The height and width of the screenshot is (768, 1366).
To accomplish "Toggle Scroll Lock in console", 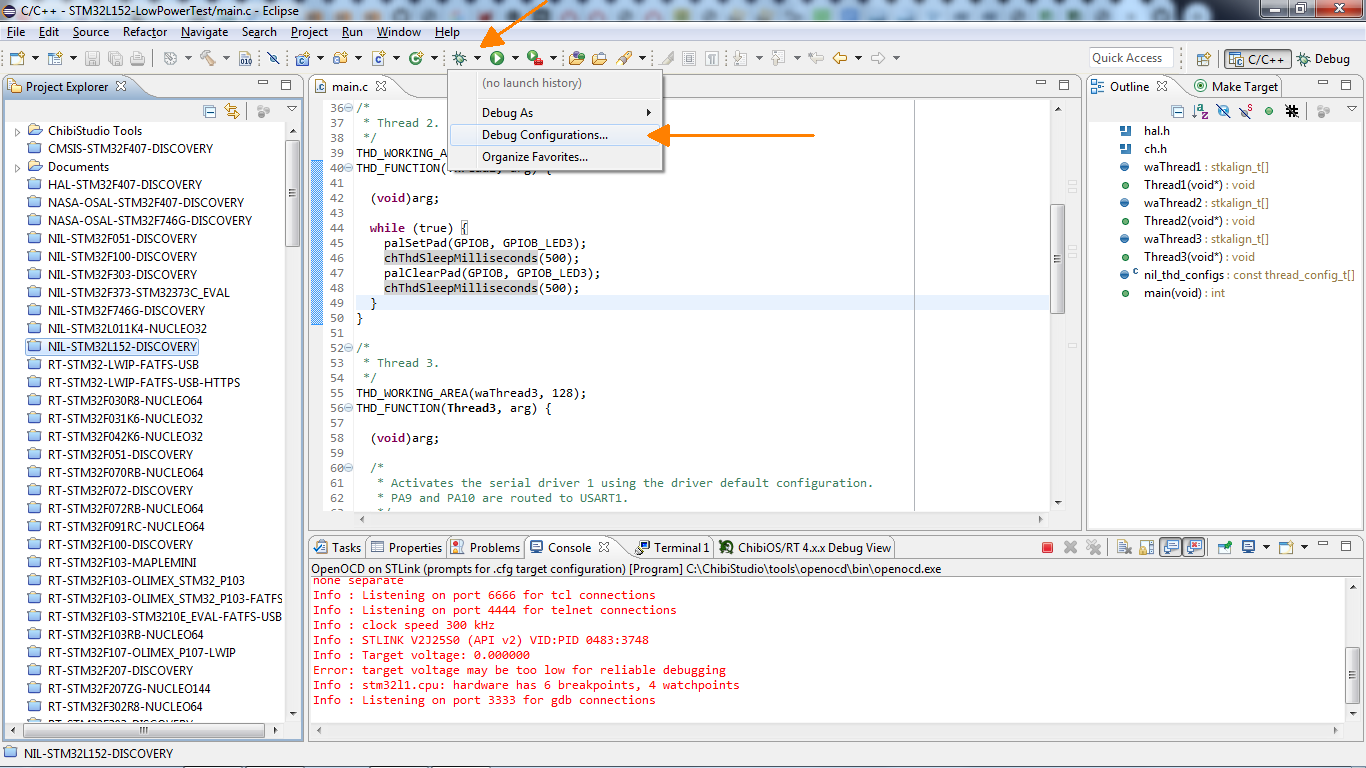I will pyautogui.click(x=1146, y=547).
